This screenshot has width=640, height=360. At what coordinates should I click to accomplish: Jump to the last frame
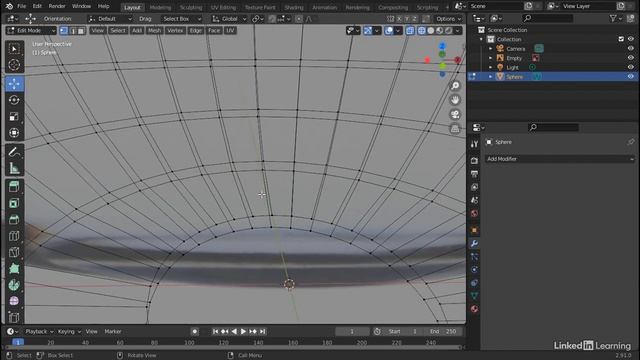point(262,332)
